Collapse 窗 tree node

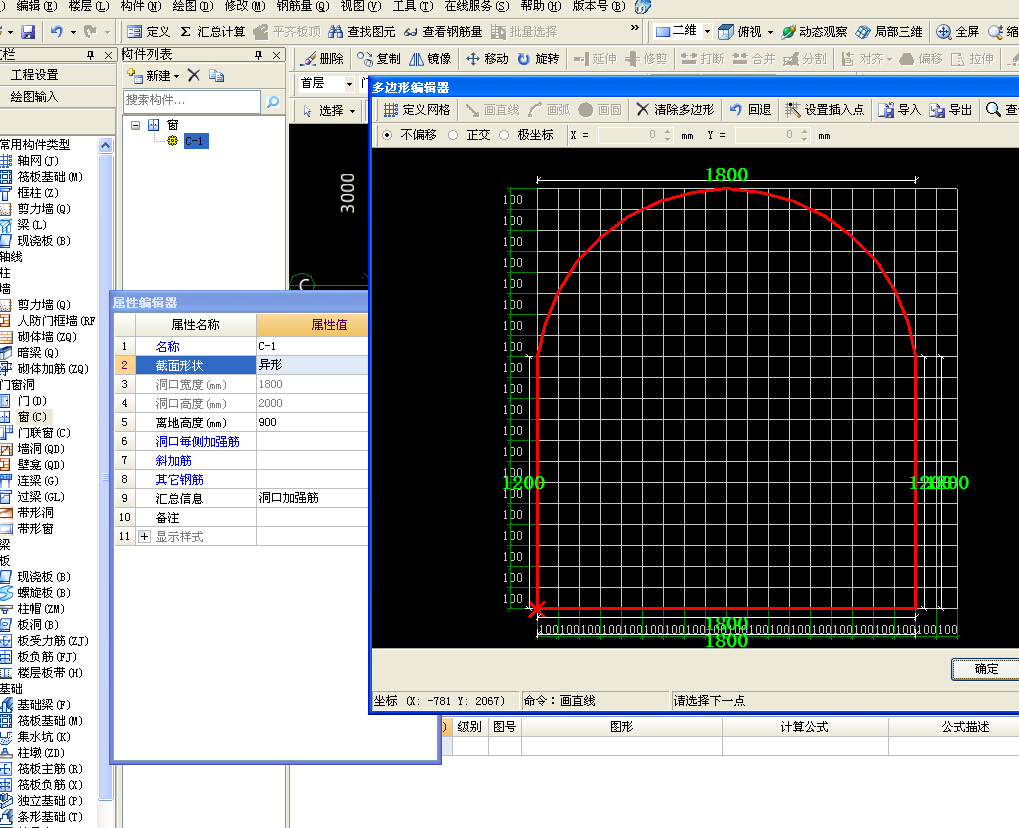pyautogui.click(x=135, y=125)
